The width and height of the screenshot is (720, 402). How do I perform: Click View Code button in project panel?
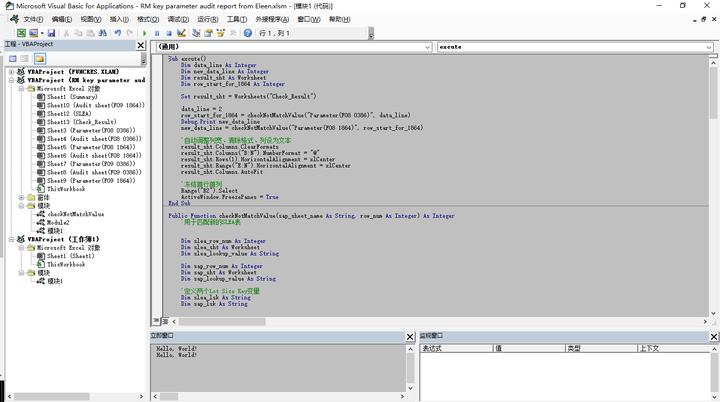pos(12,58)
